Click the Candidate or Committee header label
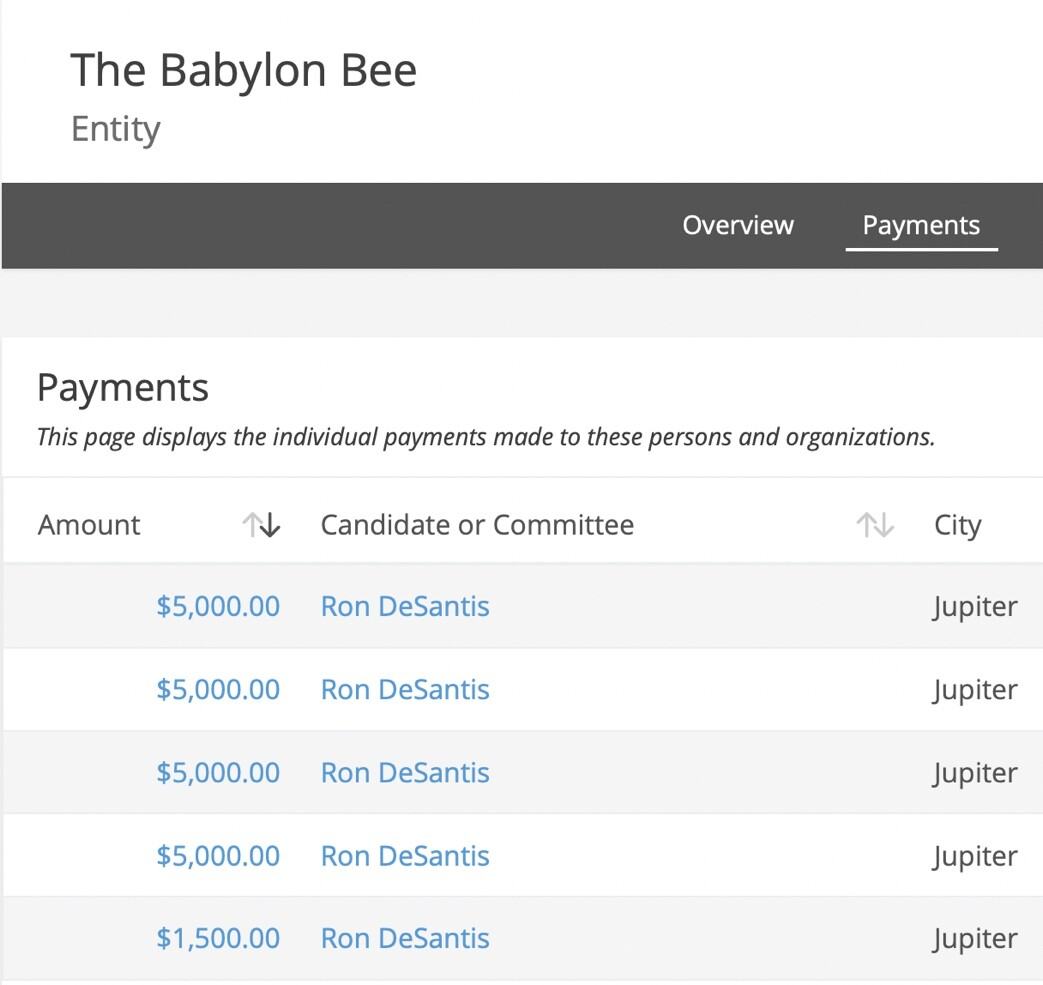 [477, 525]
